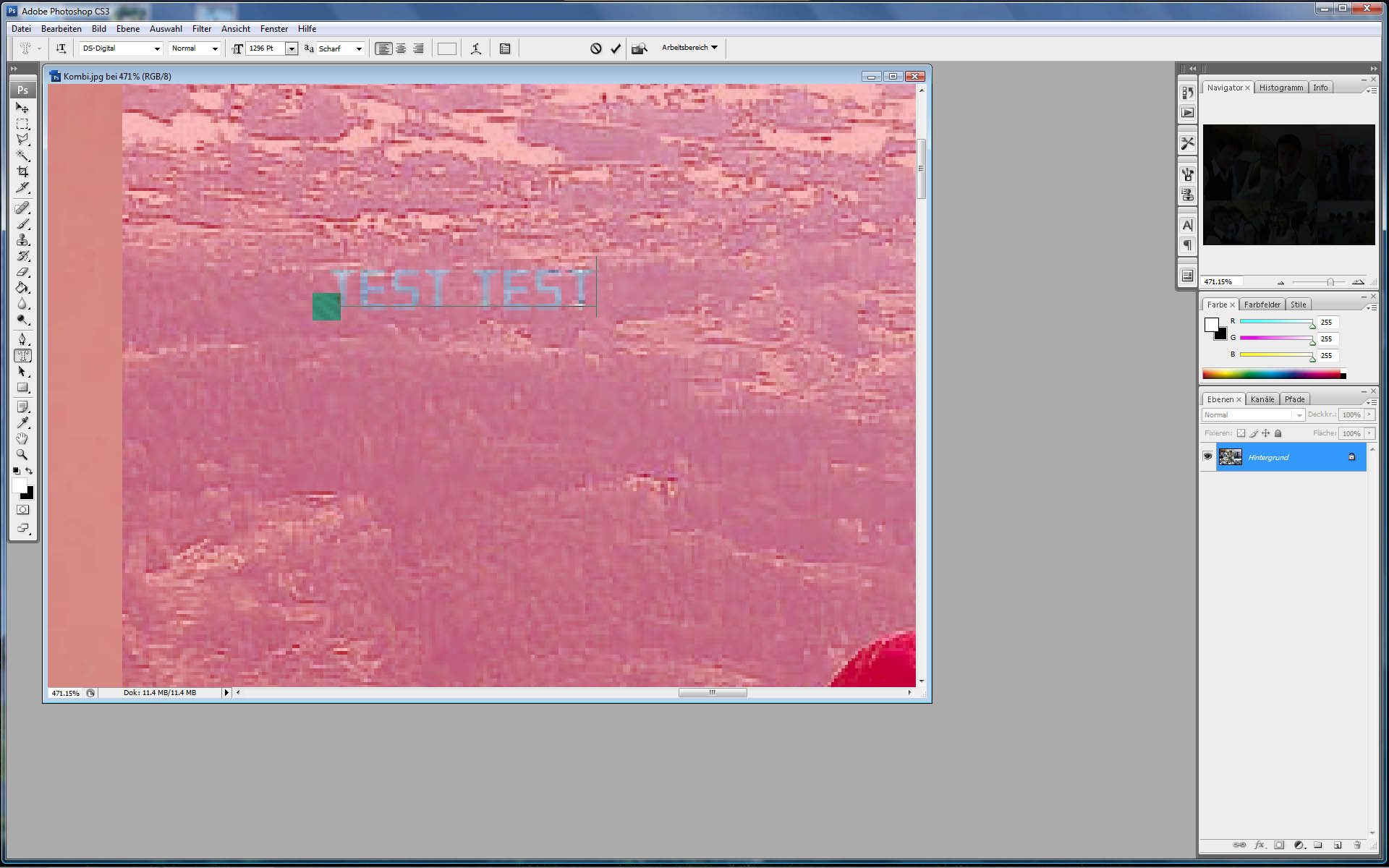Image resolution: width=1389 pixels, height=868 pixels.
Task: Expand the Arbeitsbereich workspace menu
Action: click(689, 48)
